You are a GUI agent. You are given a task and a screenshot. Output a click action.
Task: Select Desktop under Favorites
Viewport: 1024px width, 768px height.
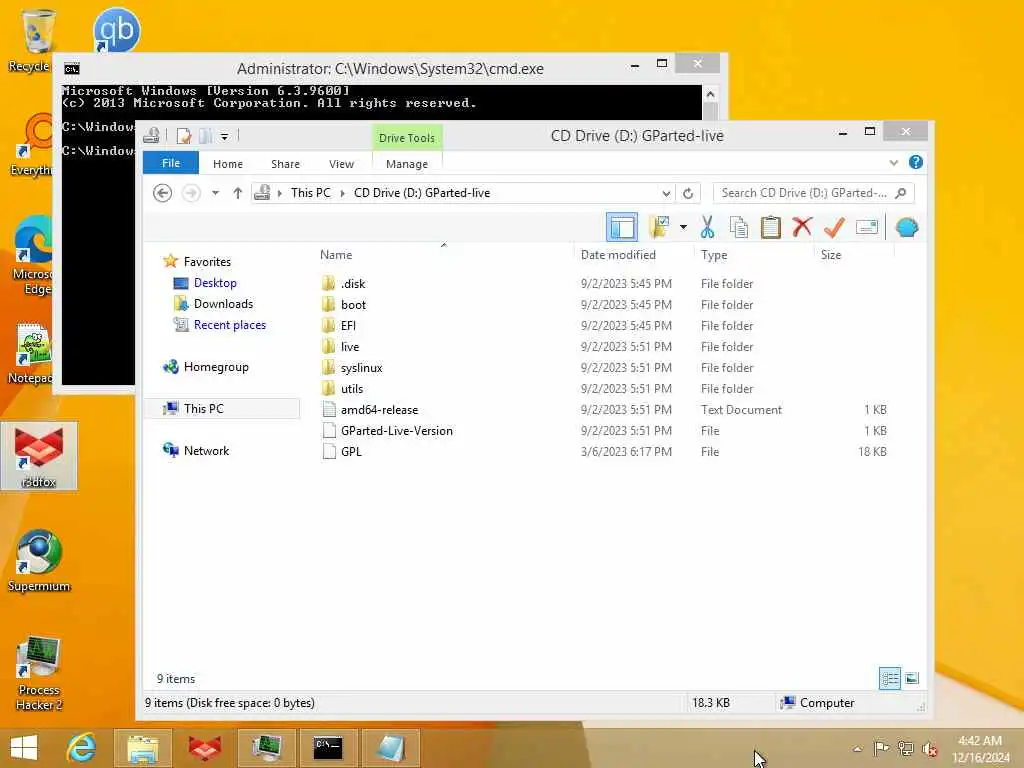[x=215, y=283]
